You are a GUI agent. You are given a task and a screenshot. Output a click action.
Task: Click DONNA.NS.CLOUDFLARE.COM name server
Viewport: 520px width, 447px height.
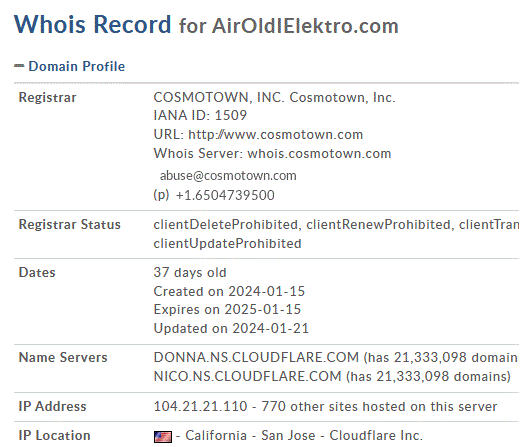click(x=256, y=357)
